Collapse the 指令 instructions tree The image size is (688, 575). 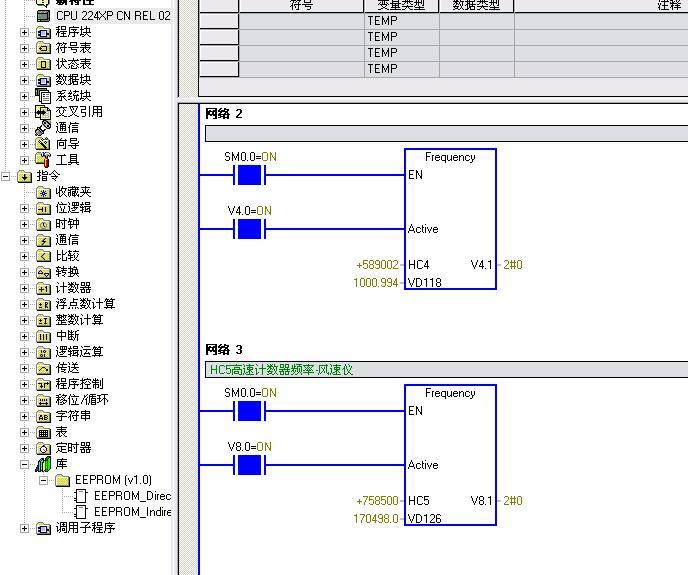click(6, 176)
